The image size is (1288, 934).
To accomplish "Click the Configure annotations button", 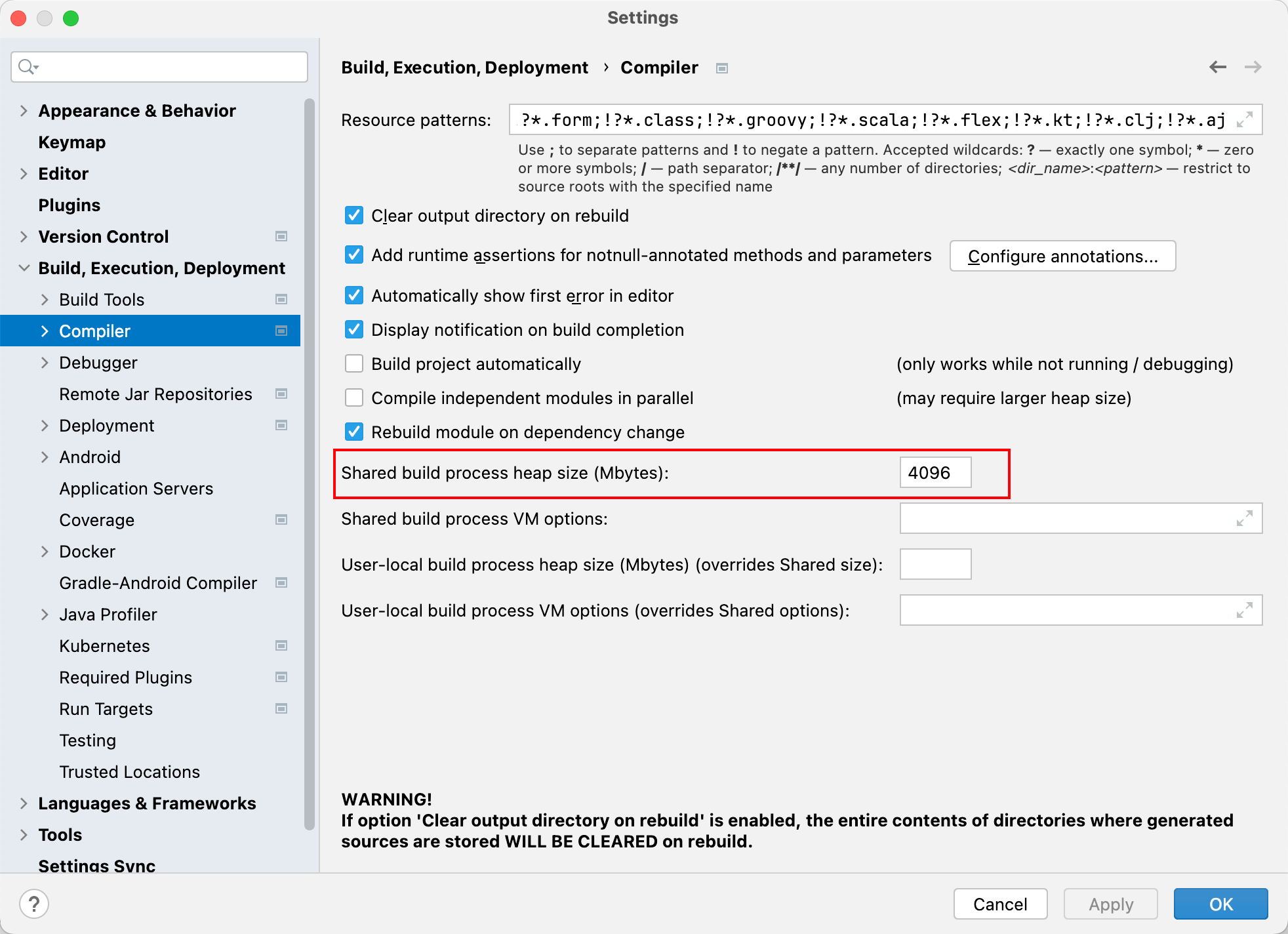I will click(1062, 256).
